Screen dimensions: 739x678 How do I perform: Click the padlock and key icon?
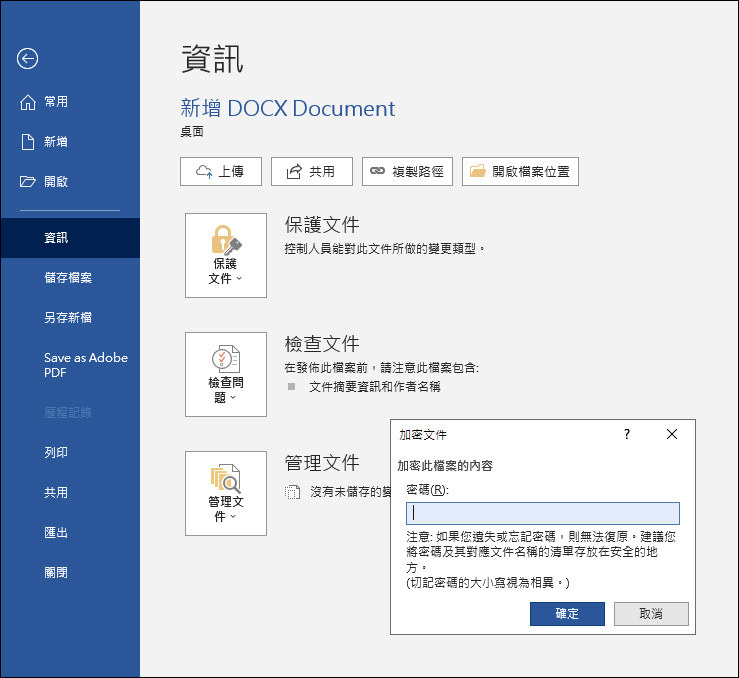[226, 240]
